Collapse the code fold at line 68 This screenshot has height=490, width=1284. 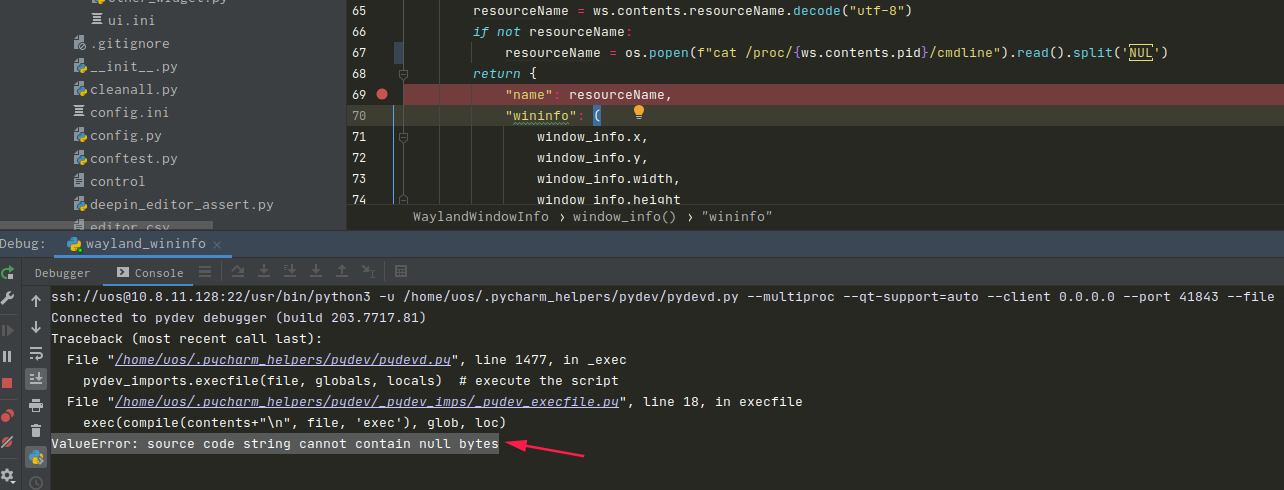[x=403, y=74]
